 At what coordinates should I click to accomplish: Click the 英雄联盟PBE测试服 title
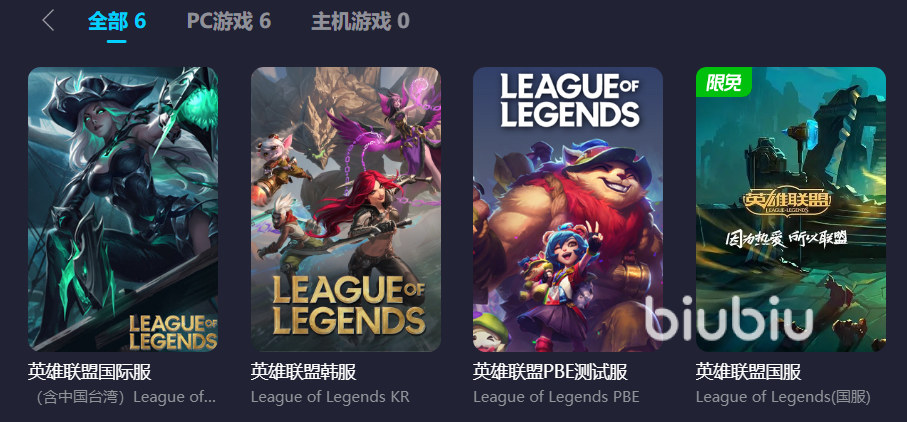[550, 372]
